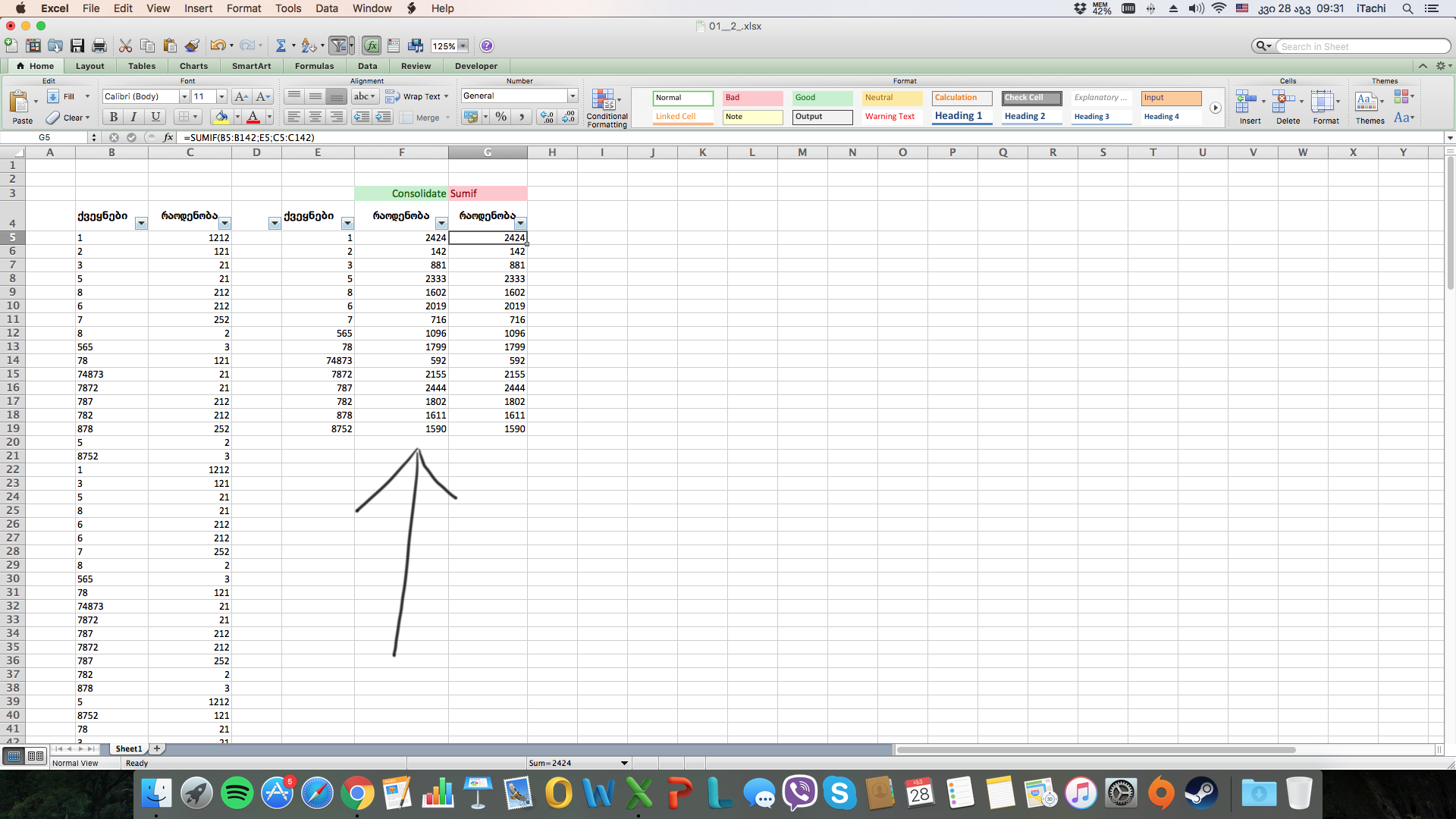
Task: Open the General number format dropdown
Action: (x=573, y=96)
